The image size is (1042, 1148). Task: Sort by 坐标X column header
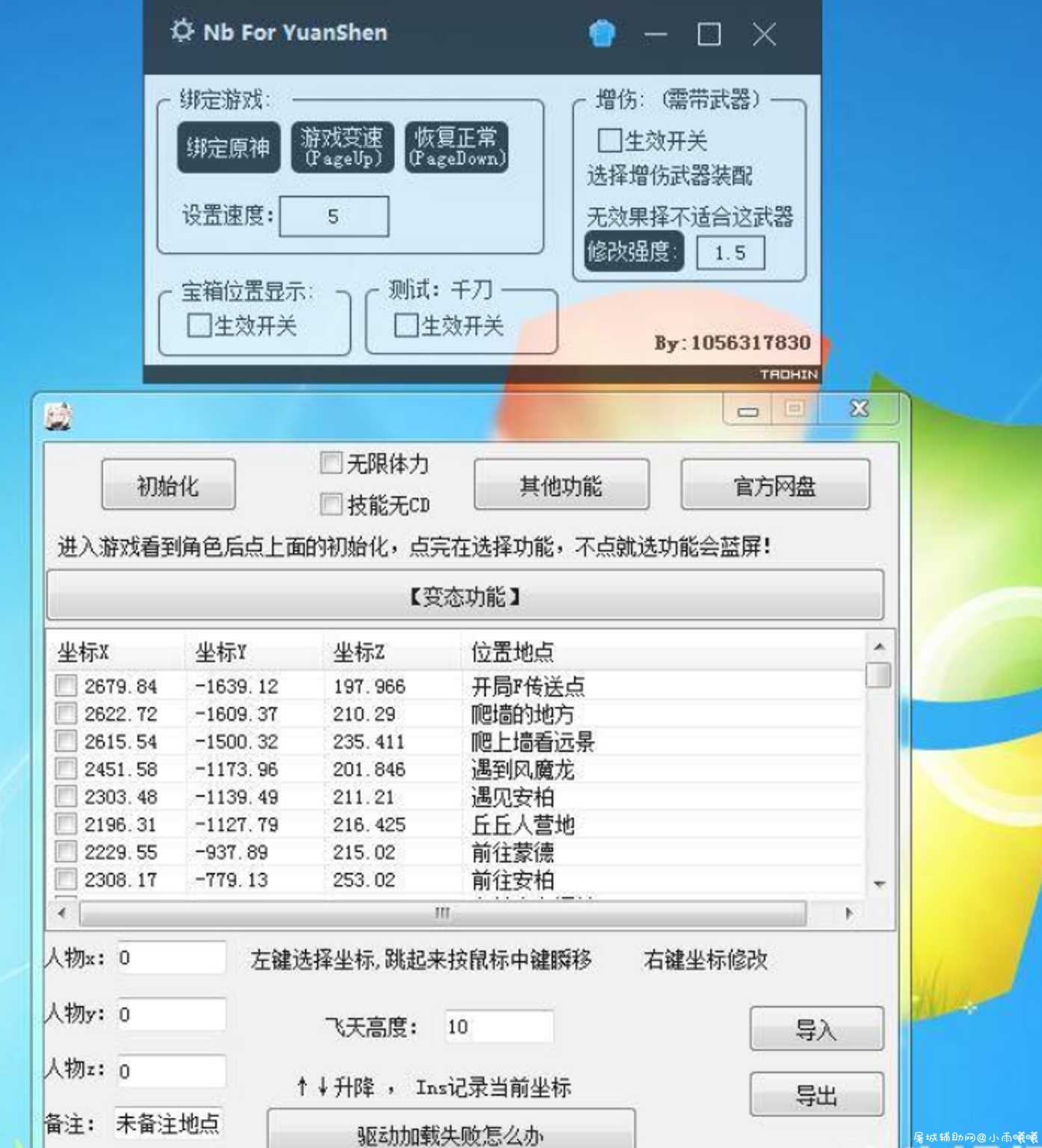[116, 652]
